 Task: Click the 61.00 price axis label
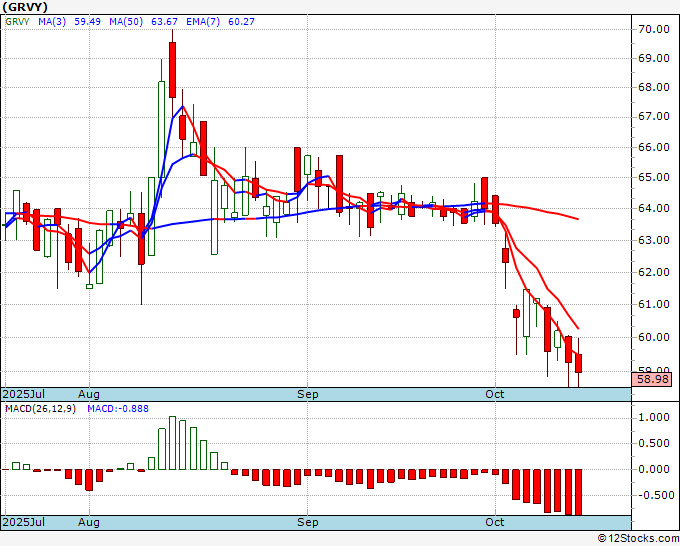654,304
